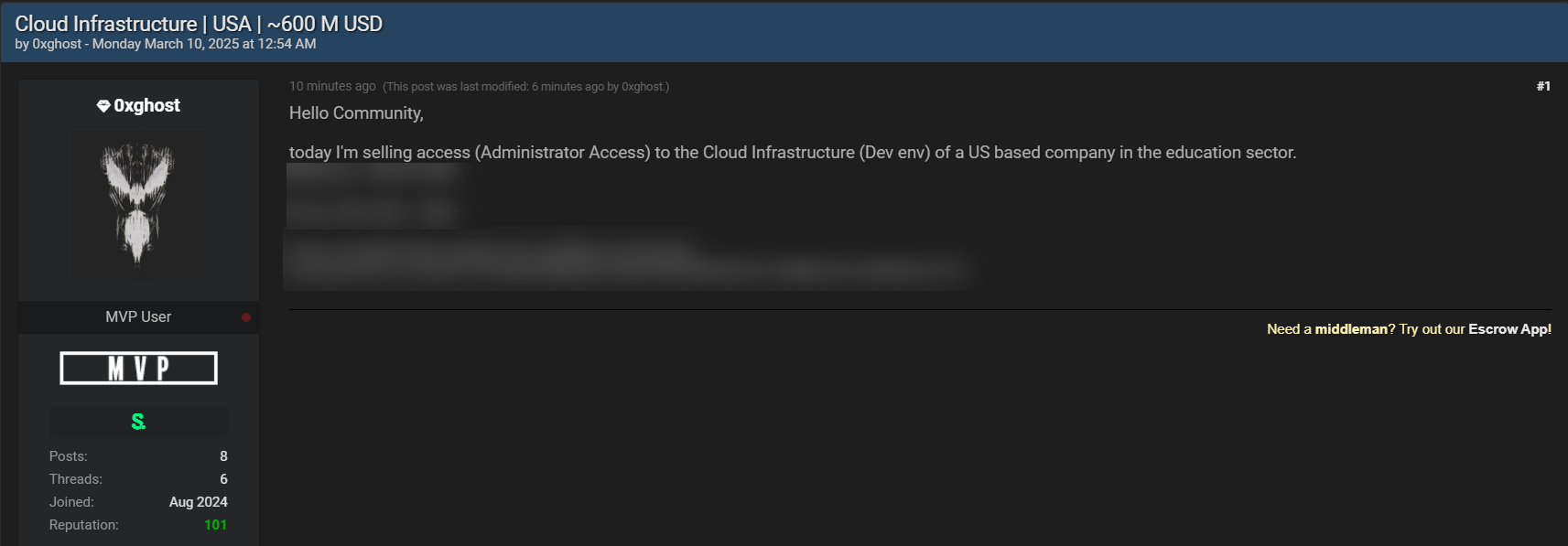The image size is (1568, 546).
Task: Click the last modified by 0xghost note
Action: pos(525,87)
